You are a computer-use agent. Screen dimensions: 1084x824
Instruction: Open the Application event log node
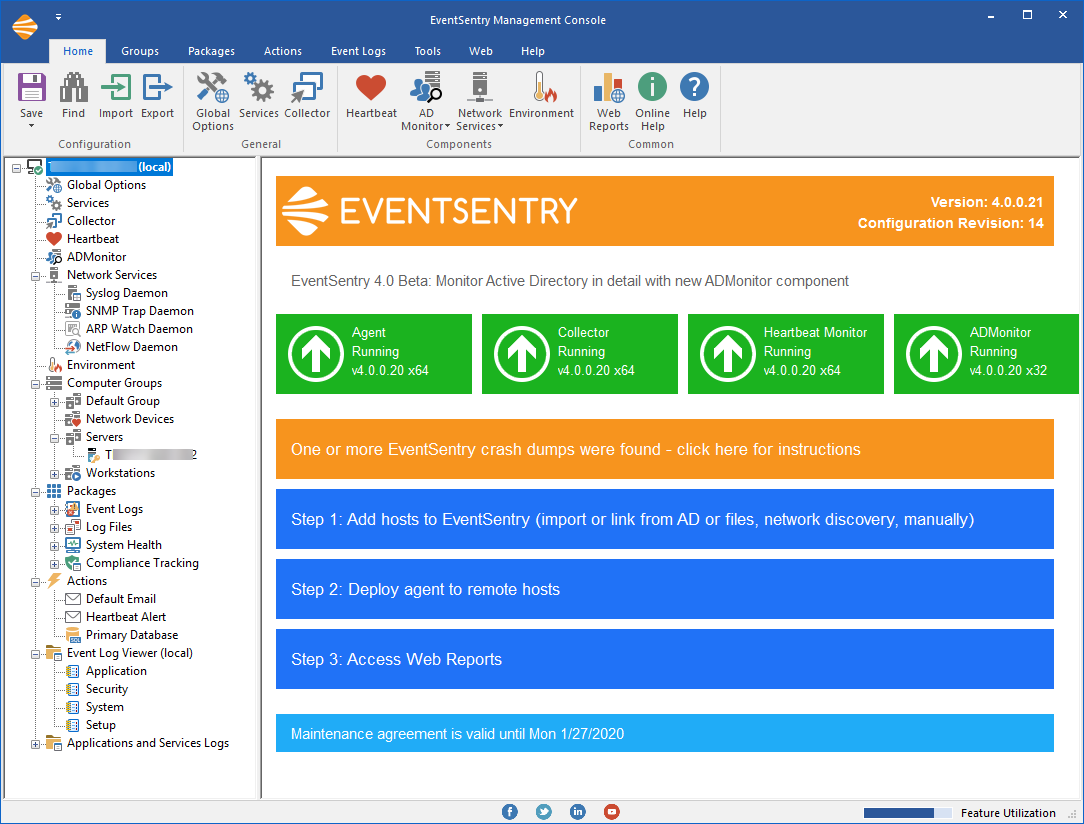tap(116, 671)
